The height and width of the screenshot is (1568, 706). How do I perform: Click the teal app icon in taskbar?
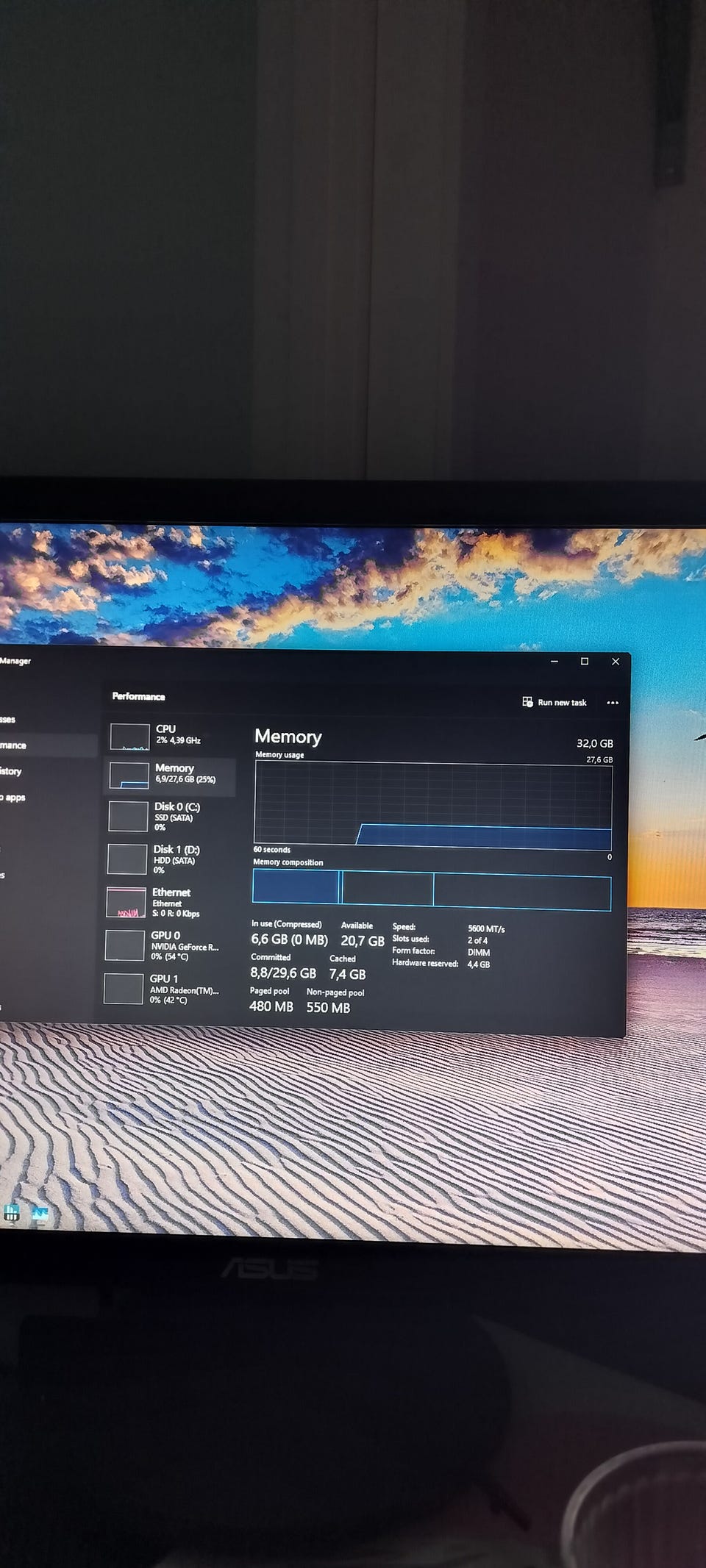[11, 1213]
